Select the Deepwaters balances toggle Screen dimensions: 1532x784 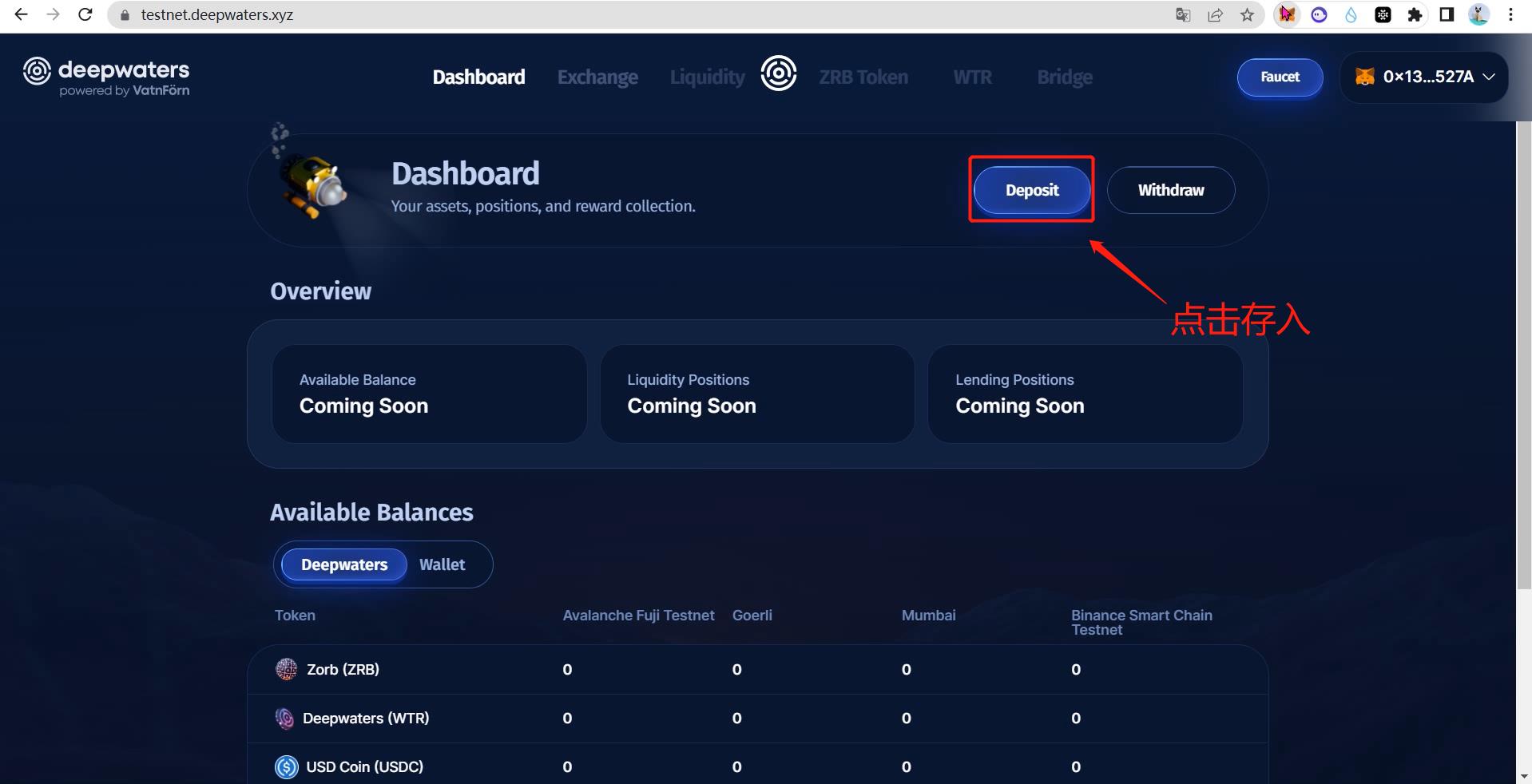click(x=344, y=564)
